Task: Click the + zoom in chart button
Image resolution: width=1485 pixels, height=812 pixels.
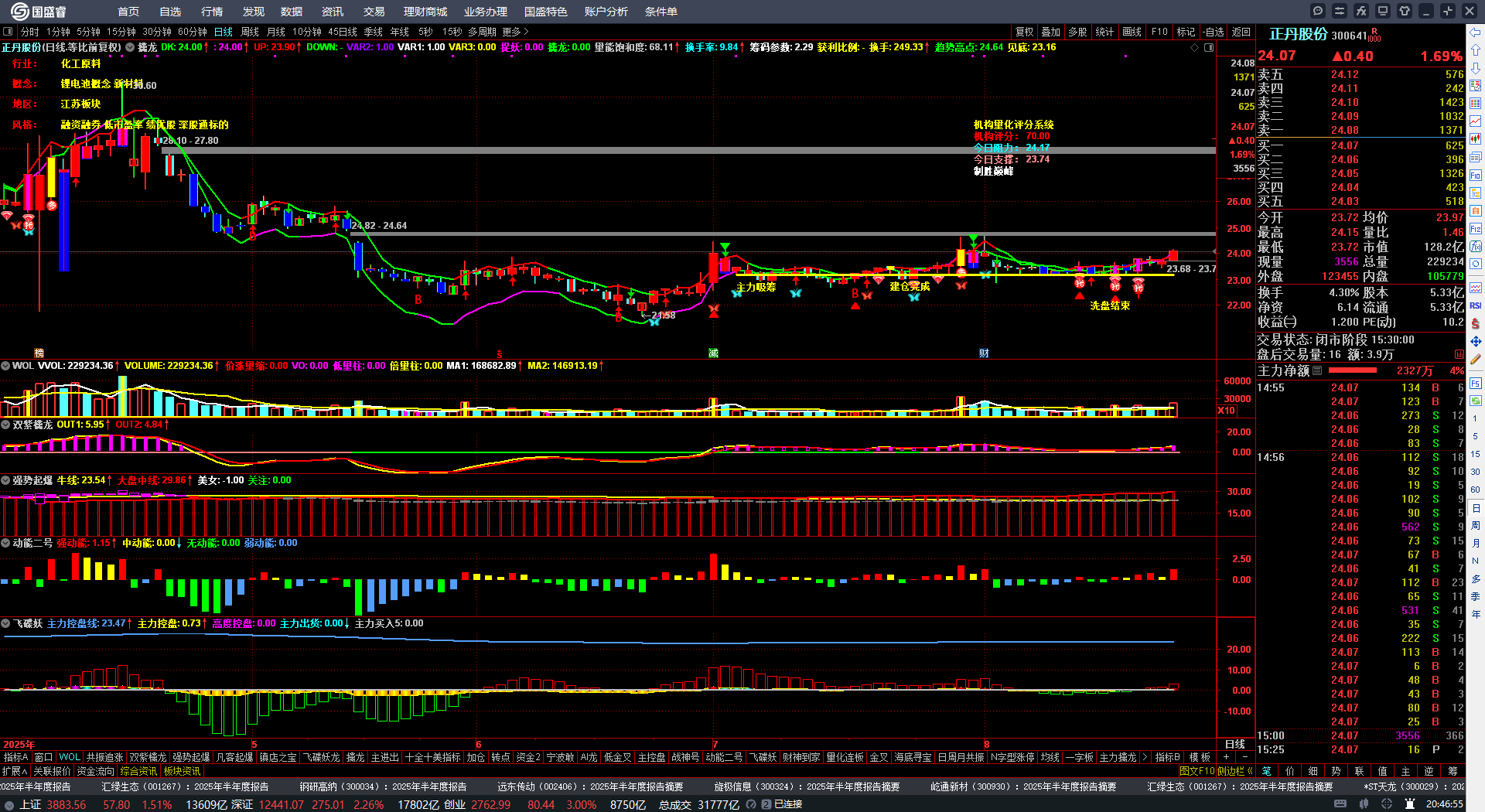Action: (x=1226, y=757)
